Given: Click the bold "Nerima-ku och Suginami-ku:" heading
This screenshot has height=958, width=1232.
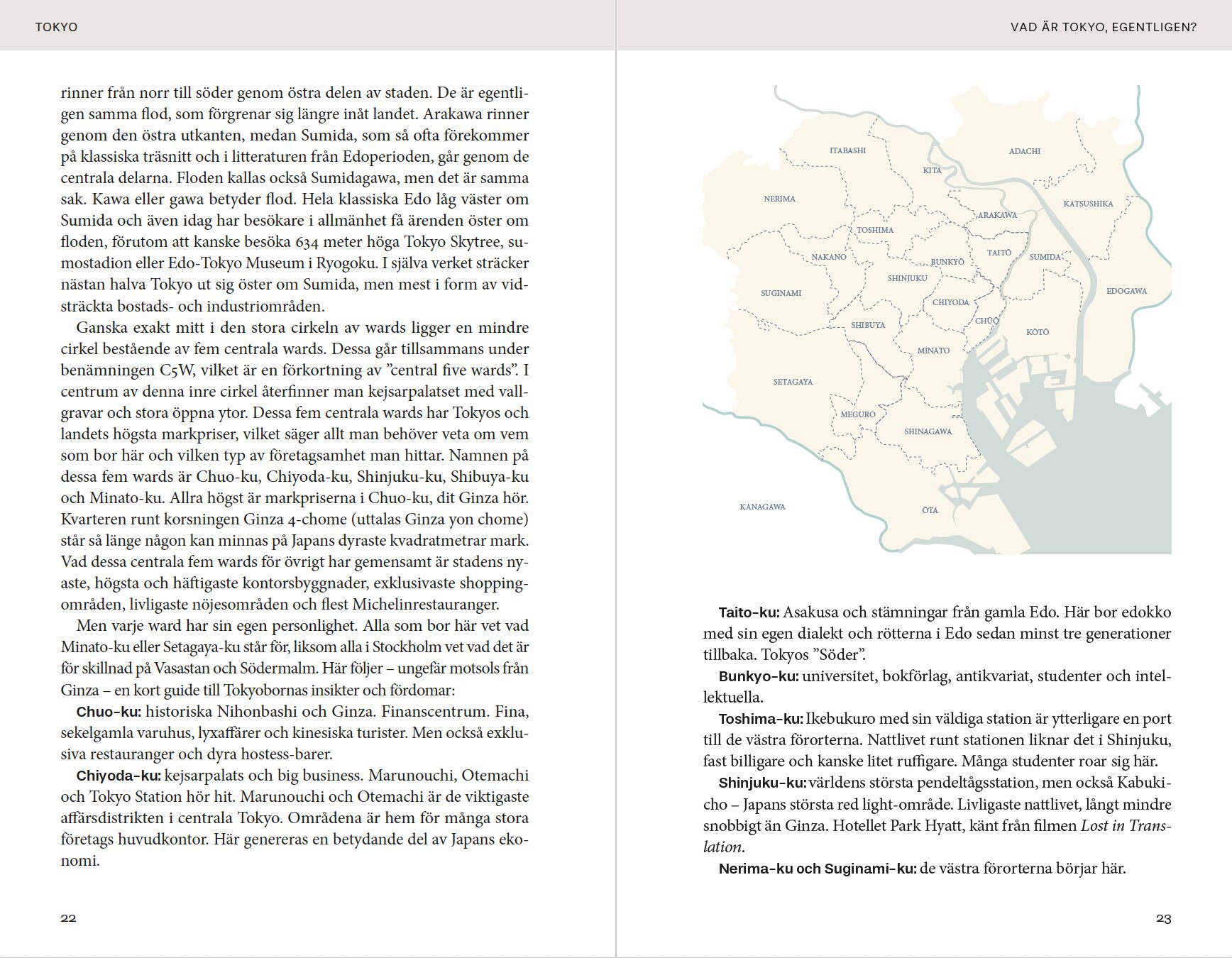Looking at the screenshot, I should point(817,869).
